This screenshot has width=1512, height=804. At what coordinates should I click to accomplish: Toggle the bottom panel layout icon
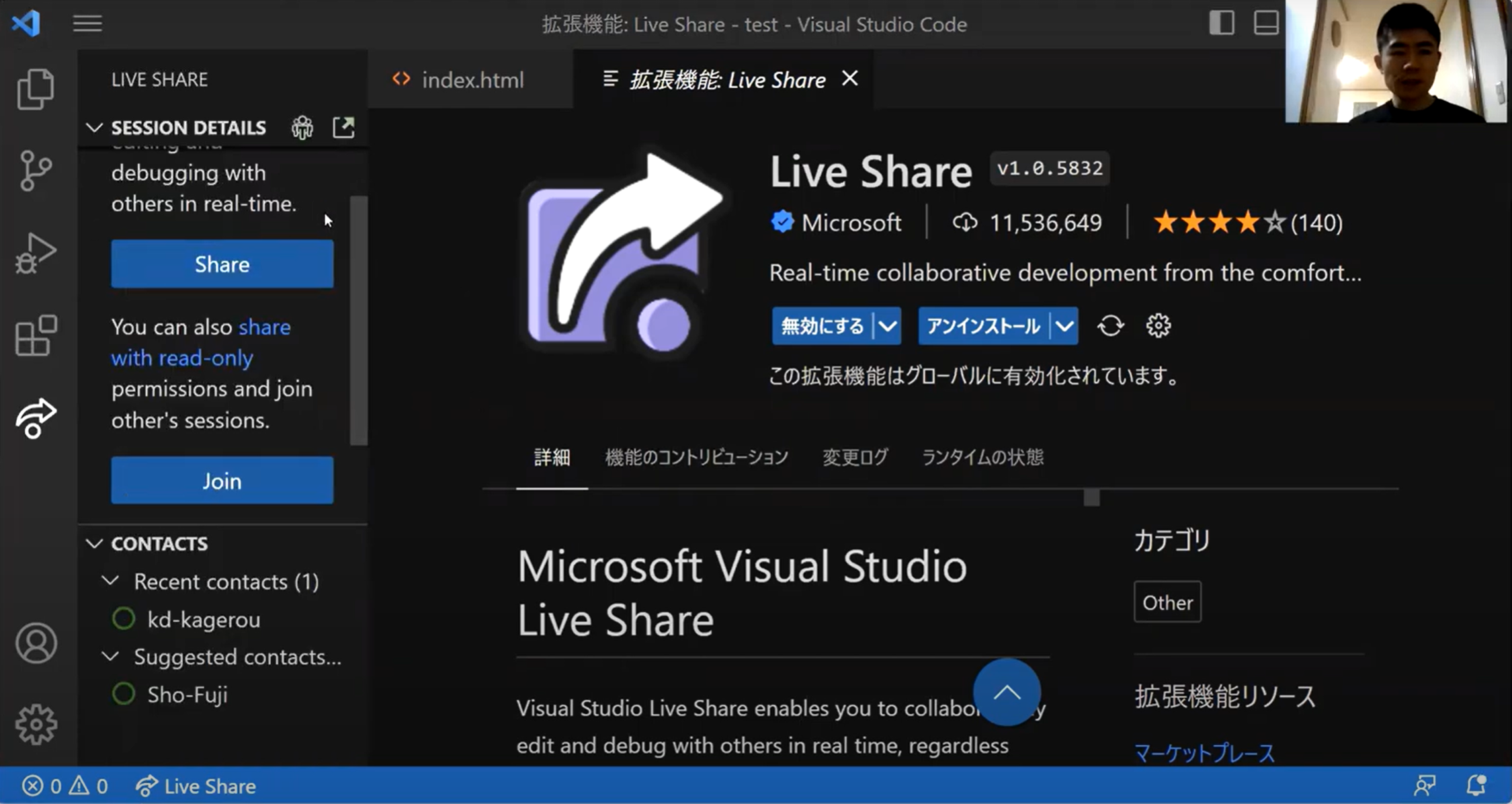(1266, 23)
